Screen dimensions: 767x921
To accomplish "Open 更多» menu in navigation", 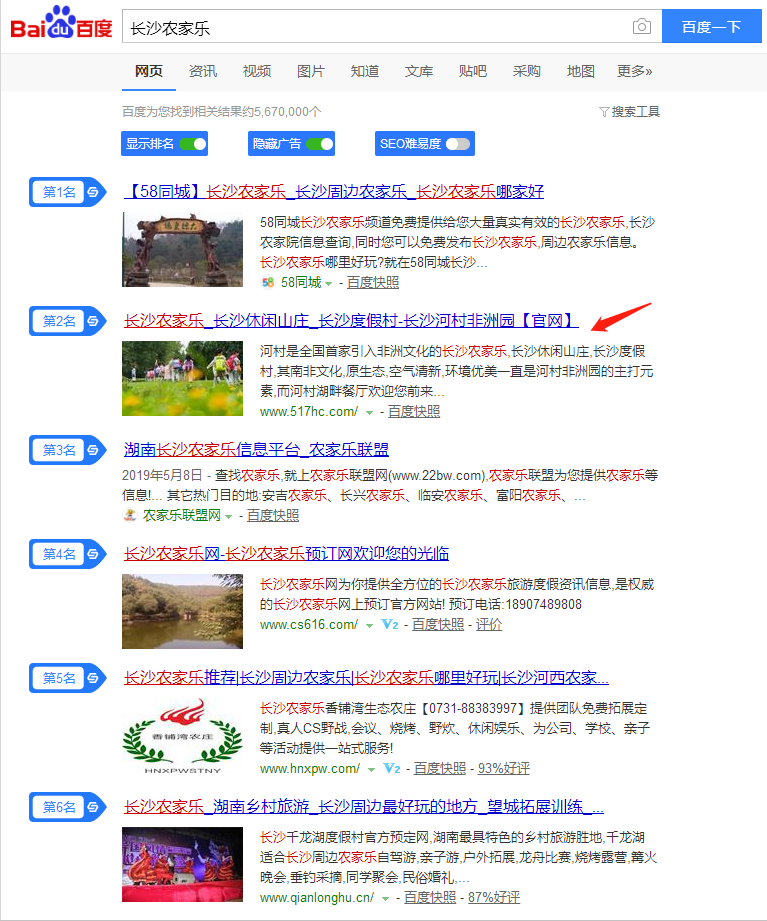I will tap(634, 72).
